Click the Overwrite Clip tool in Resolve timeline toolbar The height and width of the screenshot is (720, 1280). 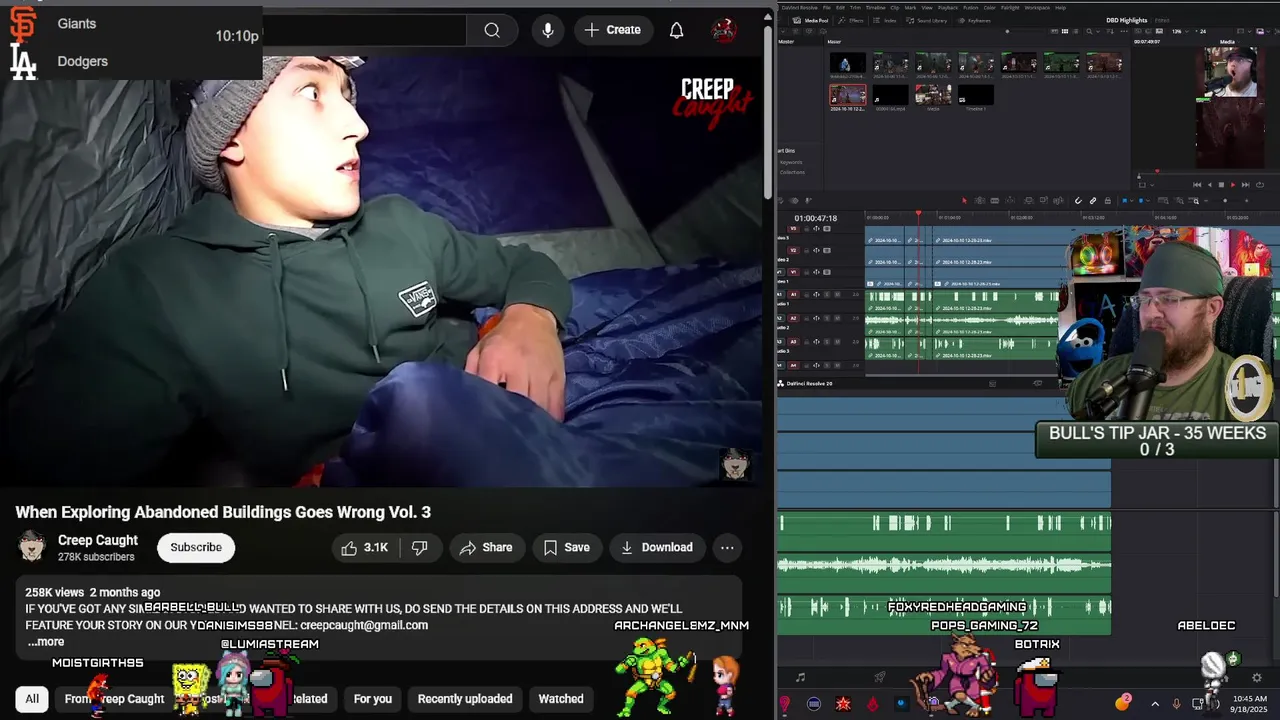(x=1044, y=201)
